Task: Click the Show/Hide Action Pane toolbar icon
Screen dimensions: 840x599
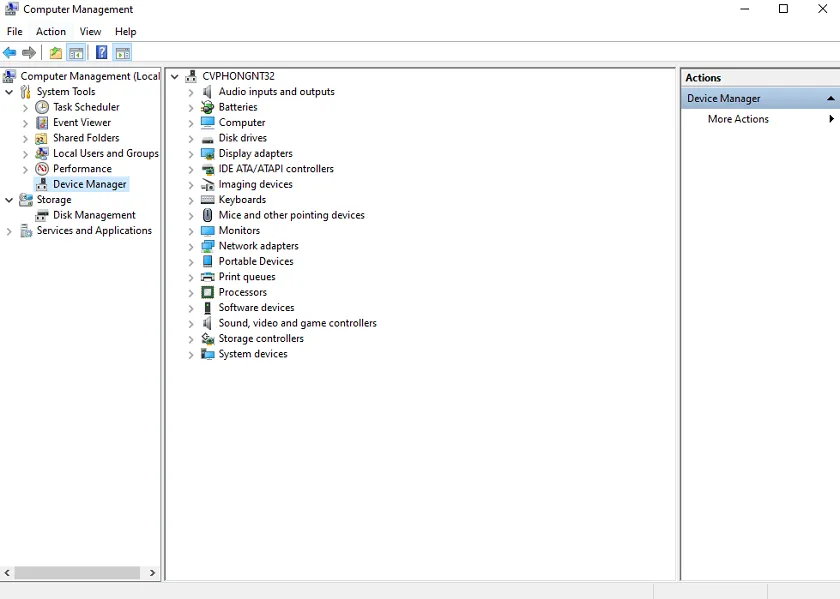Action: point(120,53)
